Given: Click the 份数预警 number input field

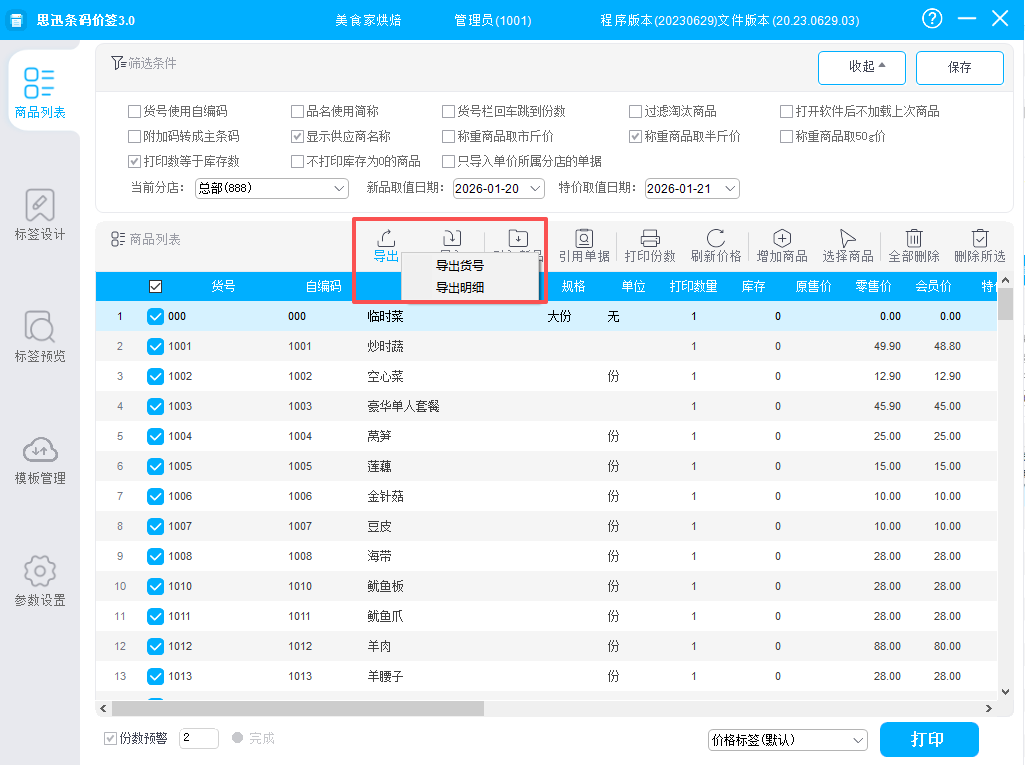Looking at the screenshot, I should pyautogui.click(x=198, y=738).
